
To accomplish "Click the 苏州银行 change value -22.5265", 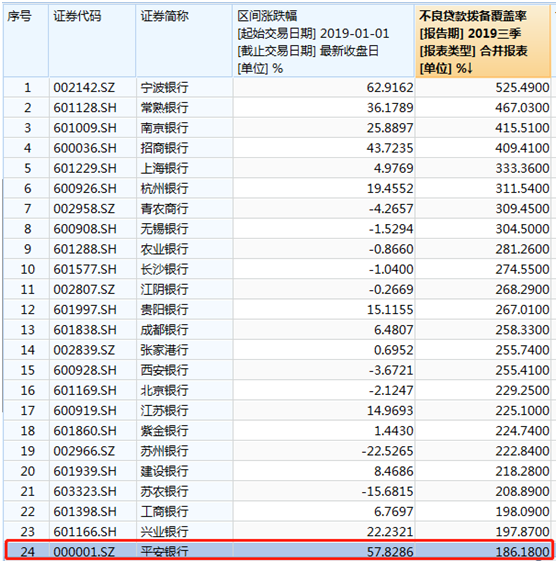I will tap(387, 451).
